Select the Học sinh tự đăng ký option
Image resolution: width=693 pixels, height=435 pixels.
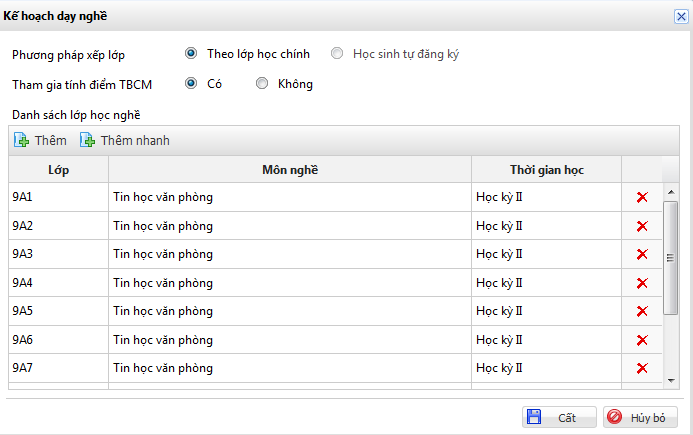337,54
